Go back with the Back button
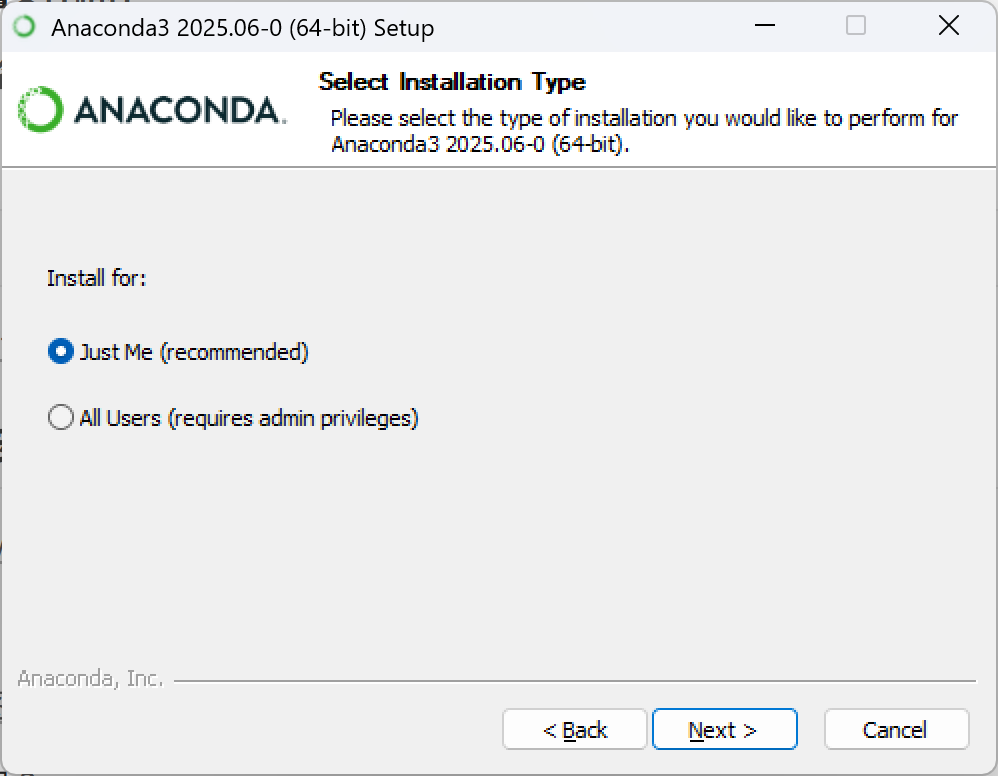 [x=575, y=730]
